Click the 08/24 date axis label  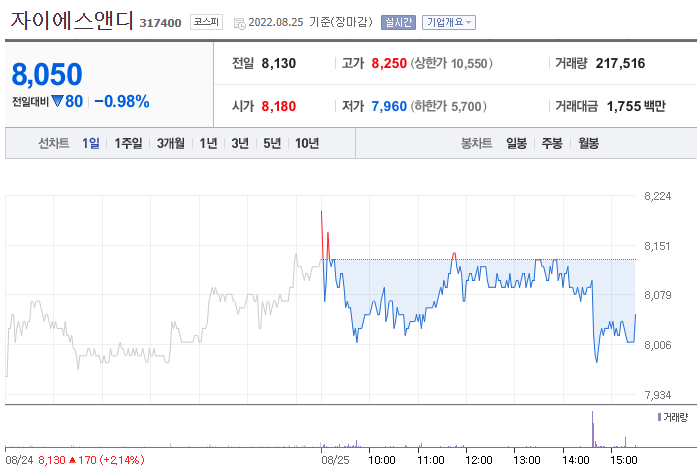click(19, 460)
